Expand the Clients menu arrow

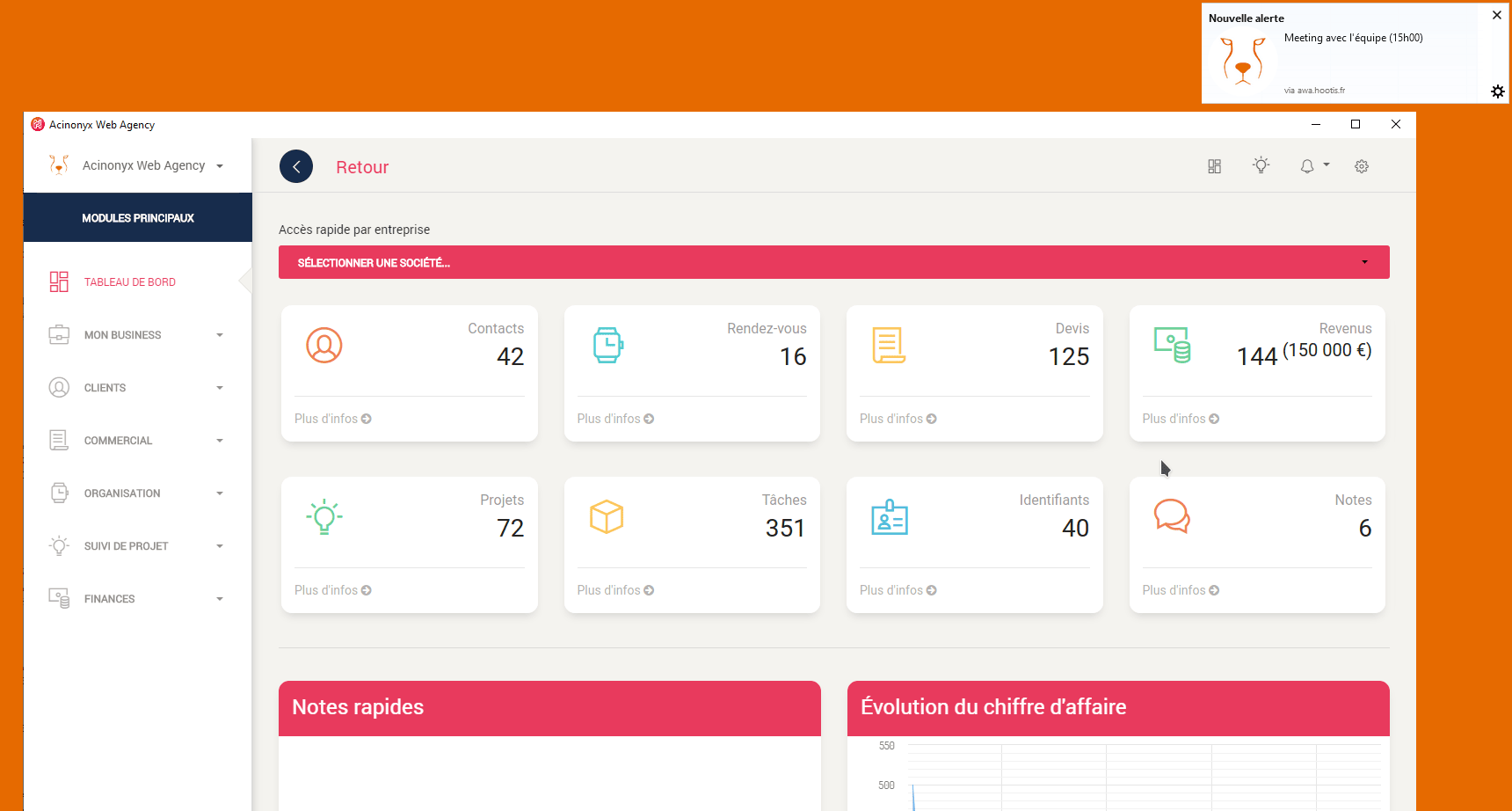(x=220, y=388)
